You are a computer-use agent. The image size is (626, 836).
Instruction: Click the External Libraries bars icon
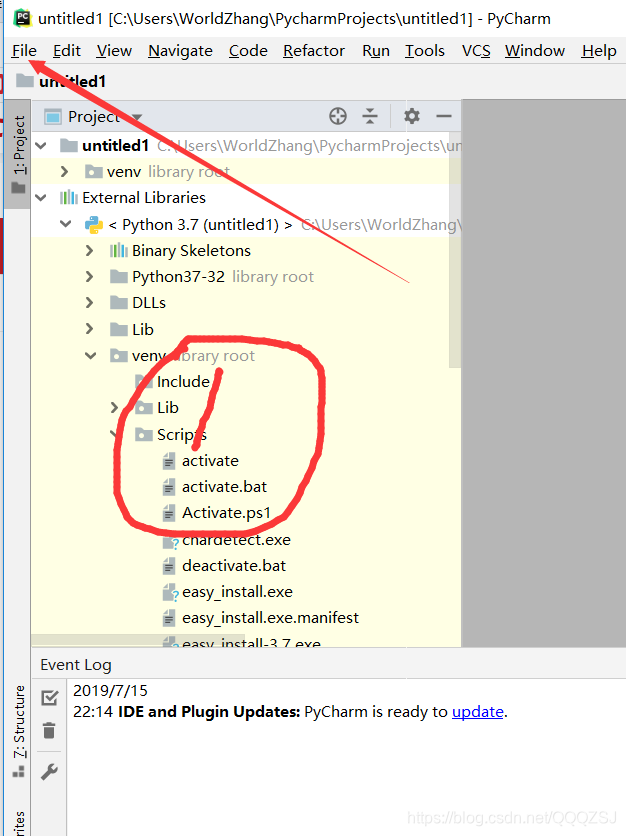coord(68,198)
